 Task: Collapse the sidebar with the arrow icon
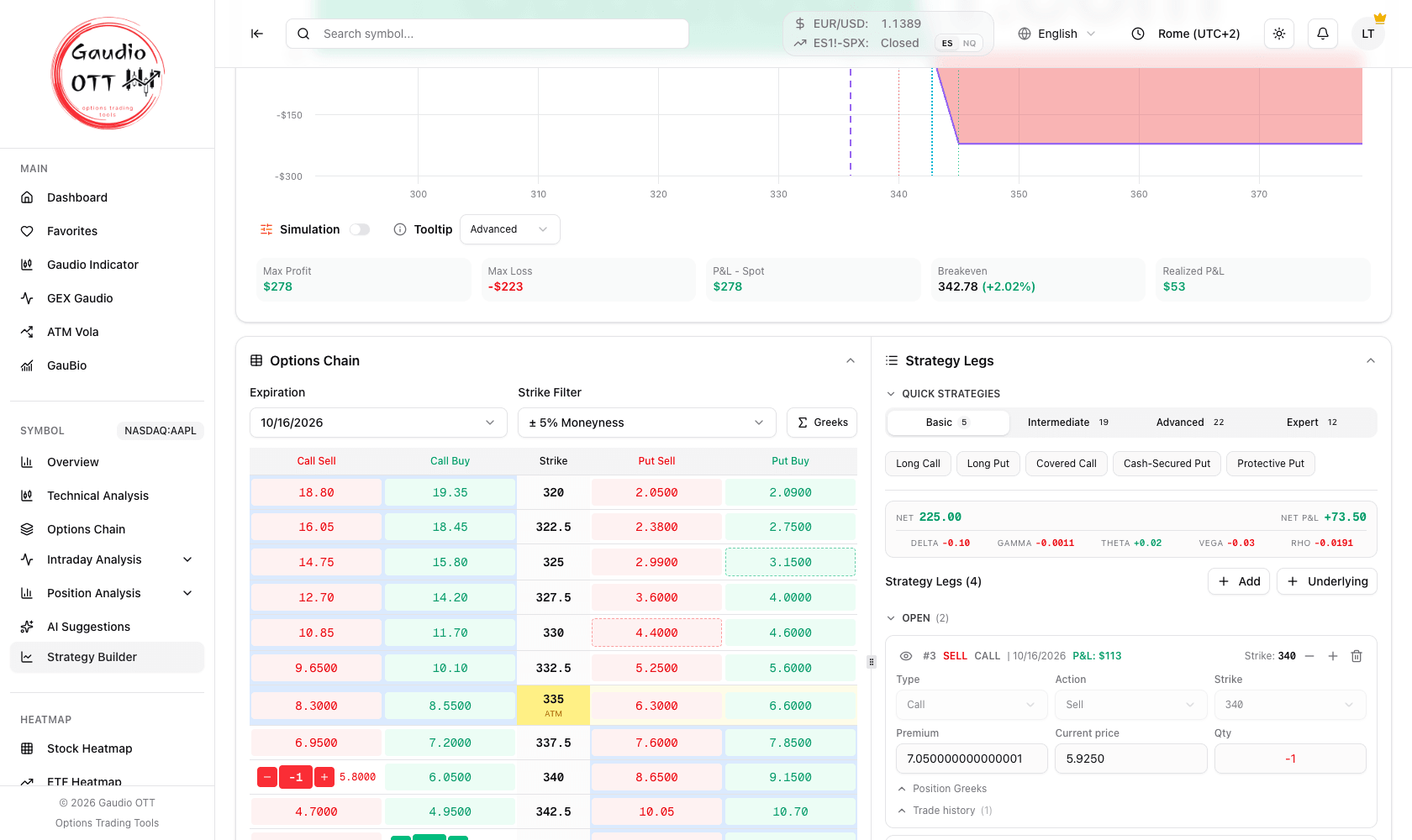point(257,34)
